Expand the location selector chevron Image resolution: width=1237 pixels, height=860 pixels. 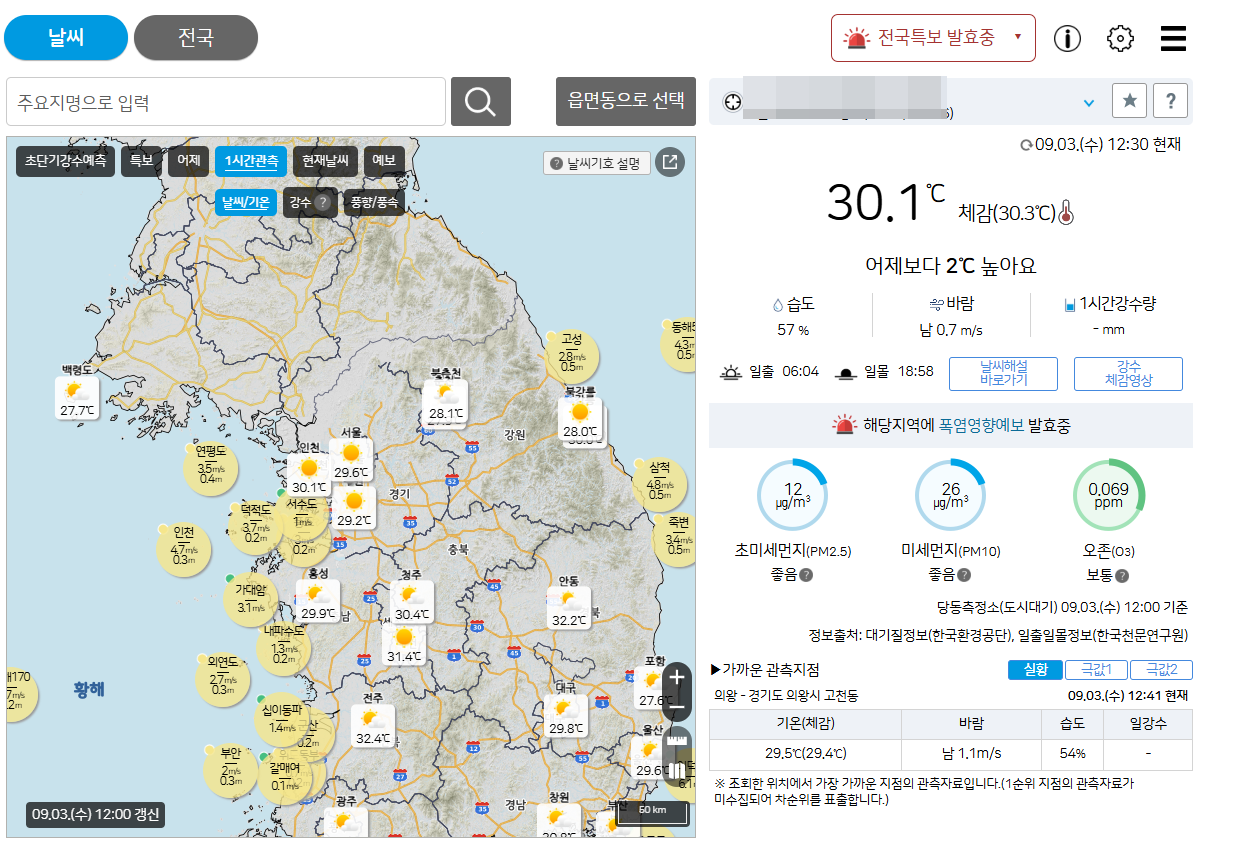[1089, 102]
